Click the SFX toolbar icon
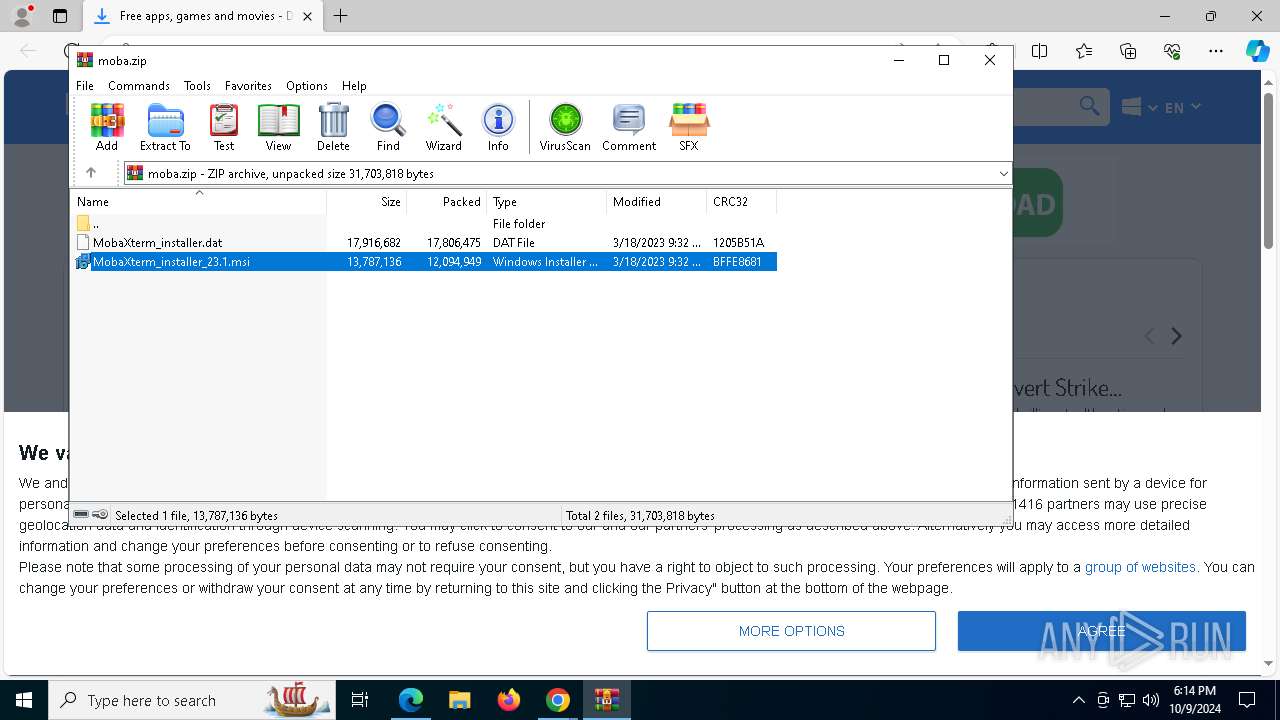This screenshot has width=1280, height=720. [x=689, y=127]
